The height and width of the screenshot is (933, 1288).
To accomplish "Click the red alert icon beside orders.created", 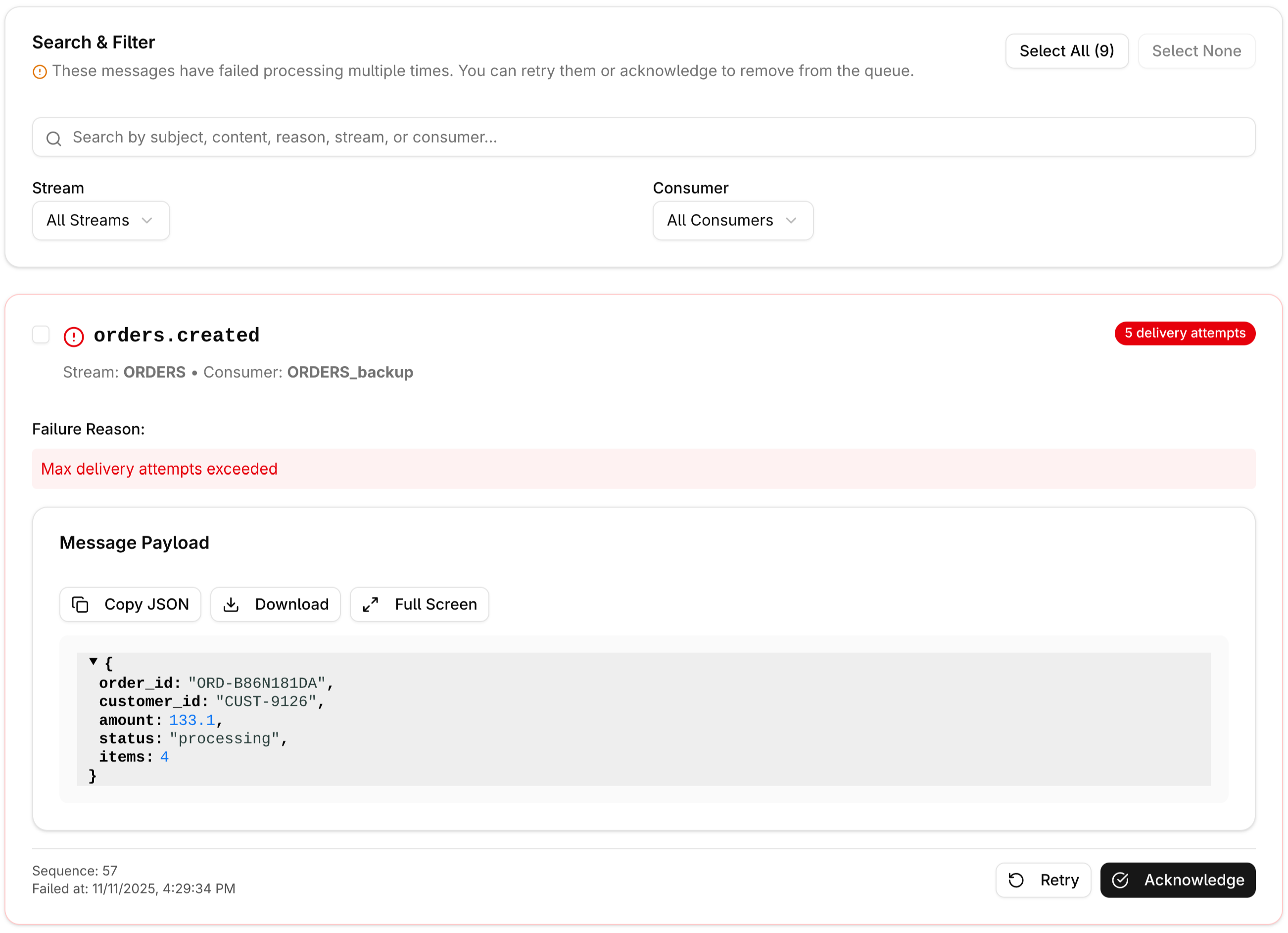I will coord(74,337).
